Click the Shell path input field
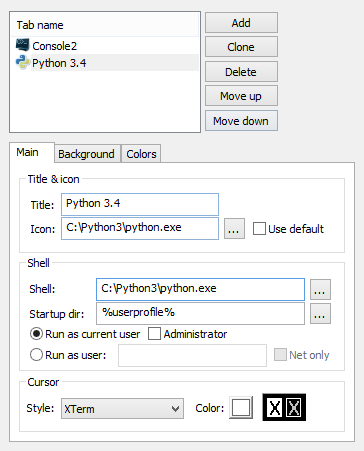The width and height of the screenshot is (364, 451). coord(200,289)
